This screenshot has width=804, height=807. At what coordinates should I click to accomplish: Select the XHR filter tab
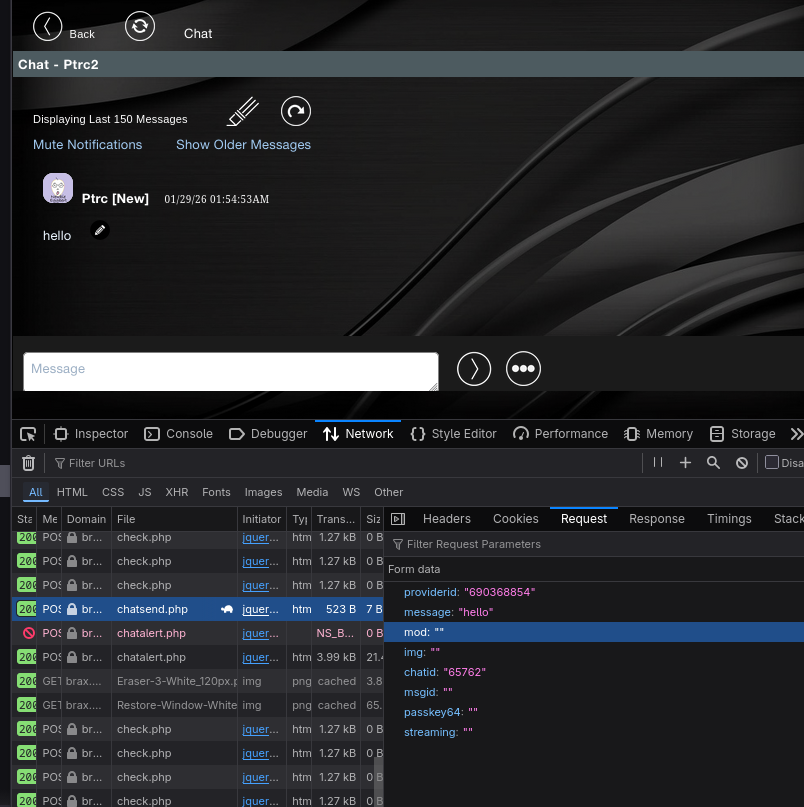177,492
